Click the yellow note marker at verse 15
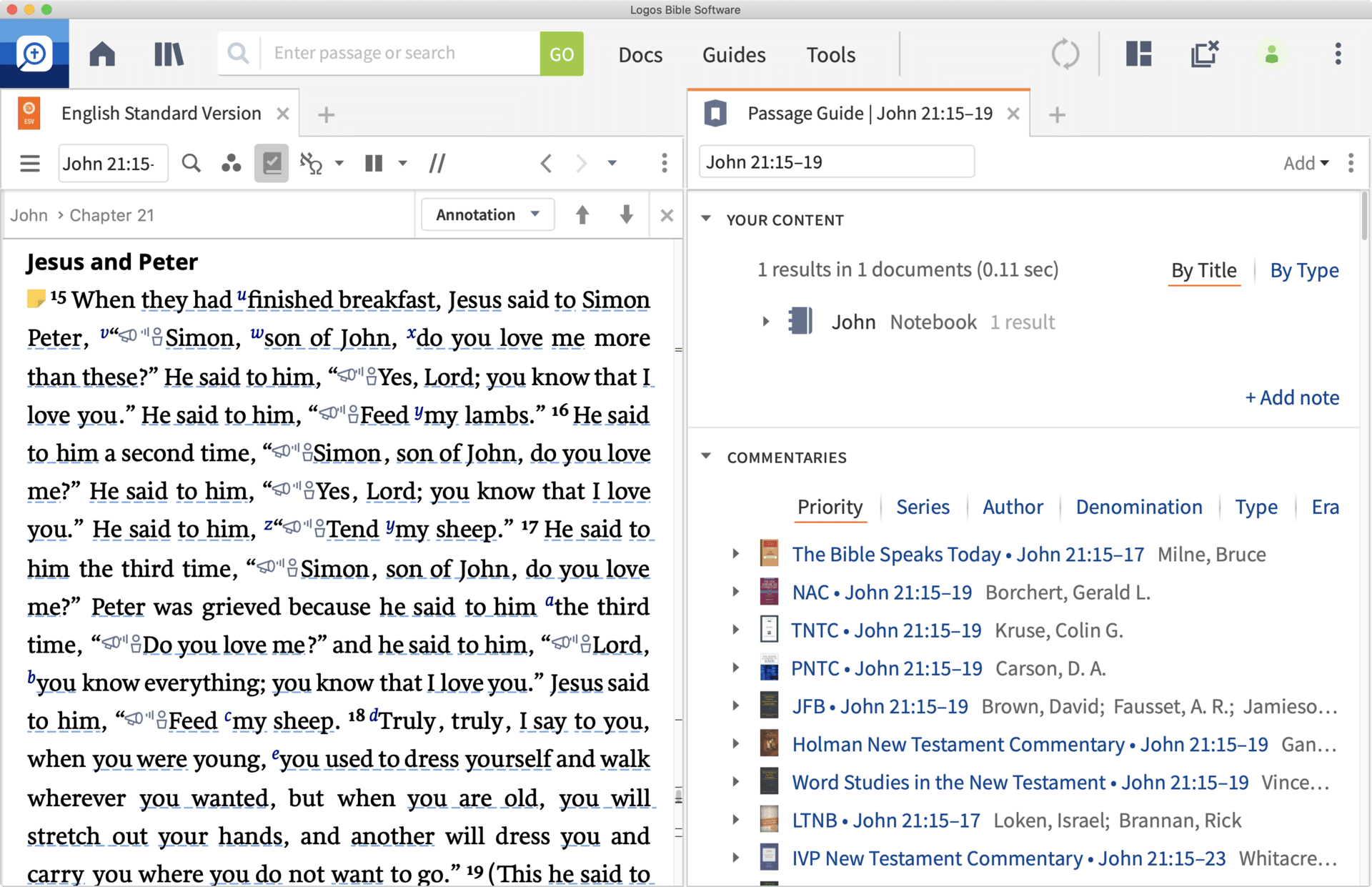 click(35, 299)
